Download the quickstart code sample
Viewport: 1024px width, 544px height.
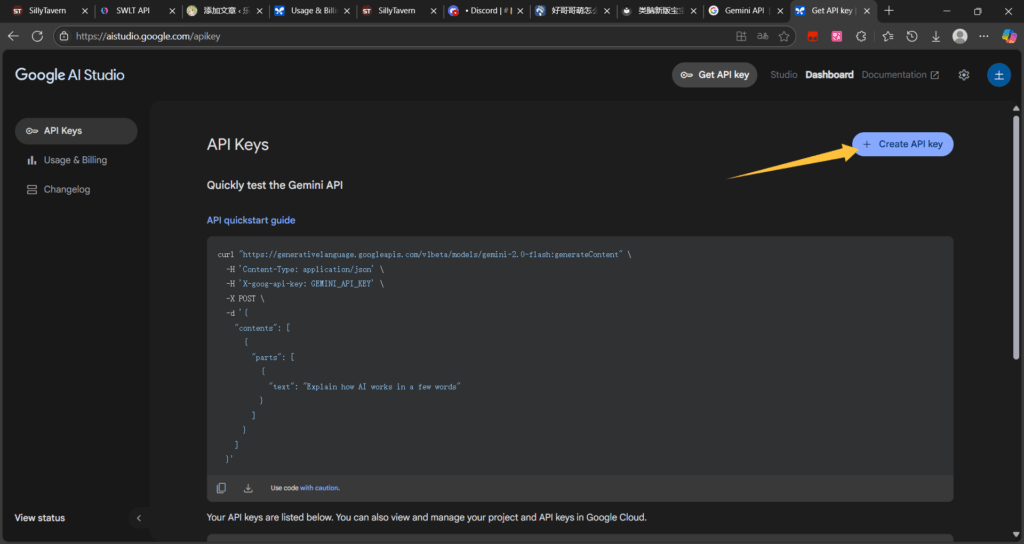[248, 488]
